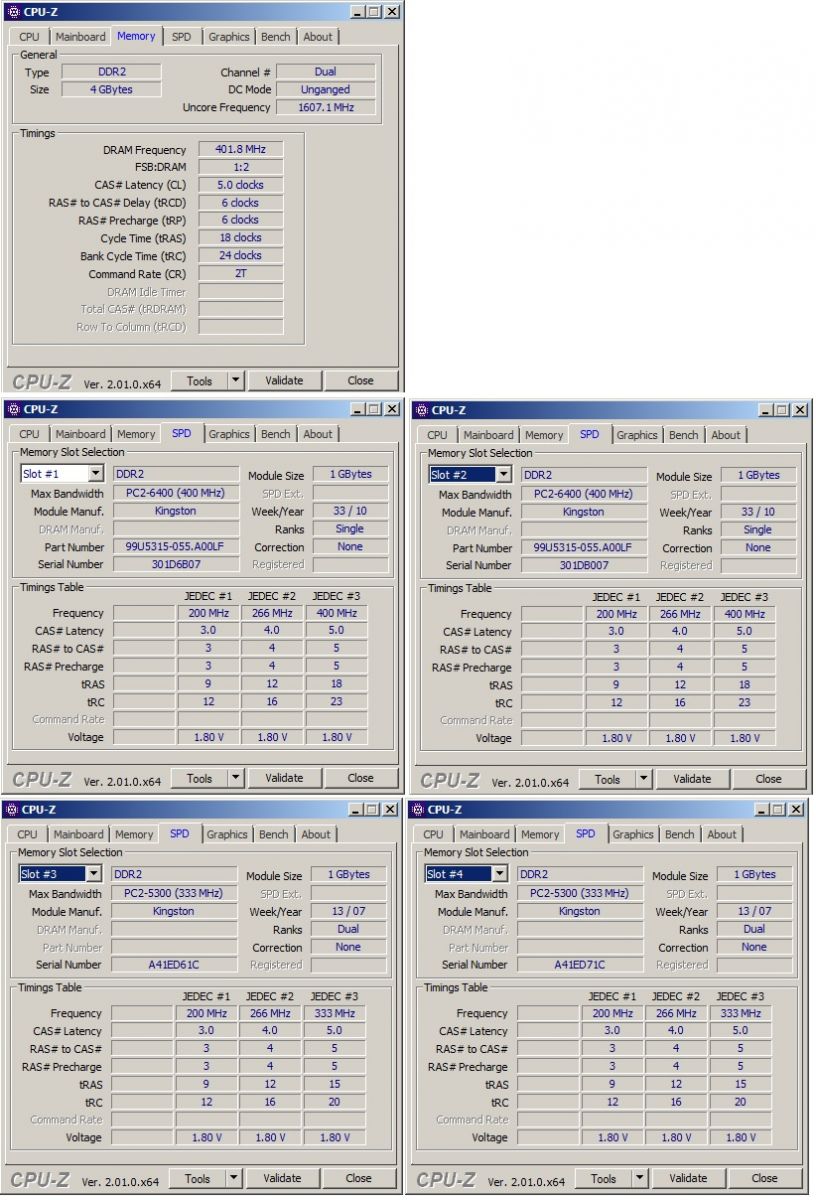Screen dimensions: 816x1200
Task: Open the Slot #1 selection dropdown
Action: click(96, 474)
